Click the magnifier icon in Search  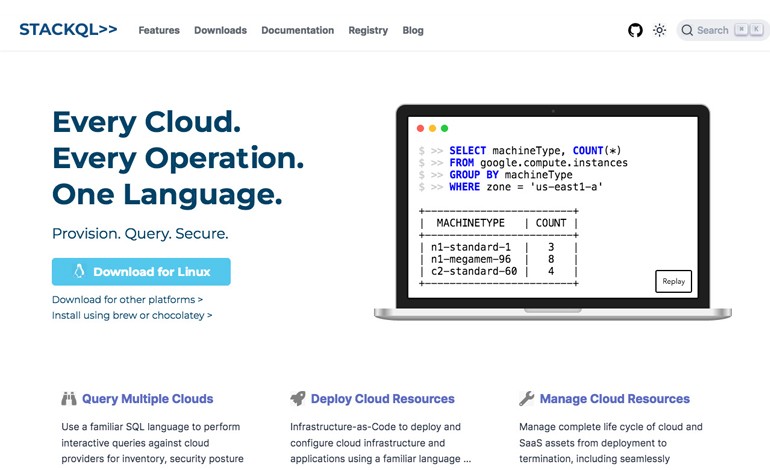tap(687, 30)
